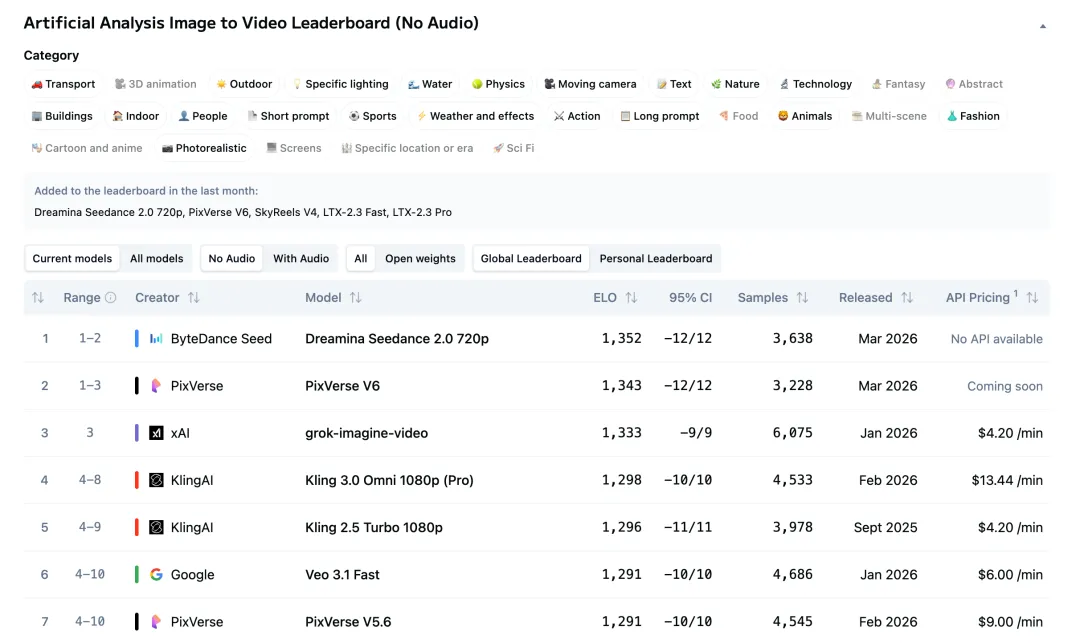The width and height of the screenshot is (1080, 643).
Task: Sort table by Released date column
Action: (x=907, y=298)
